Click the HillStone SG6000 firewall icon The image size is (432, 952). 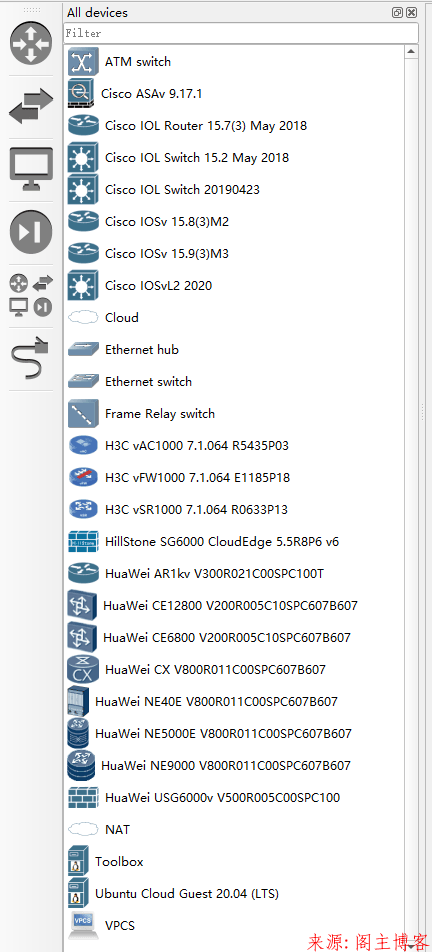(83, 542)
